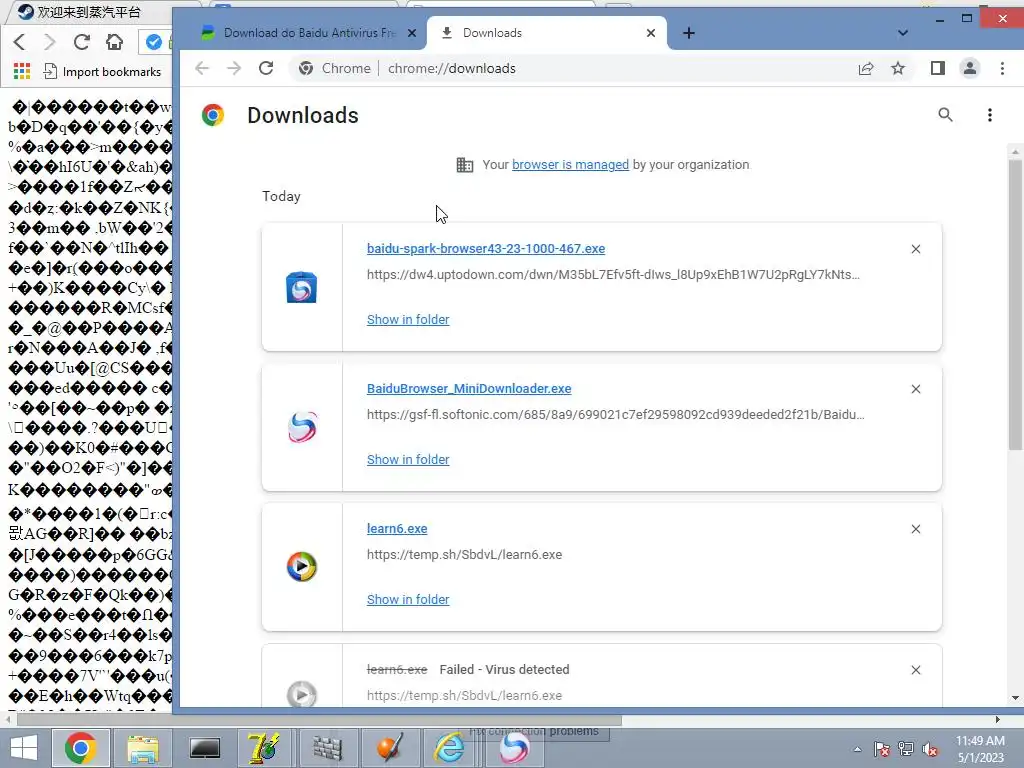Go forward in Chrome downloads window
The height and width of the screenshot is (768, 1024).
234,68
